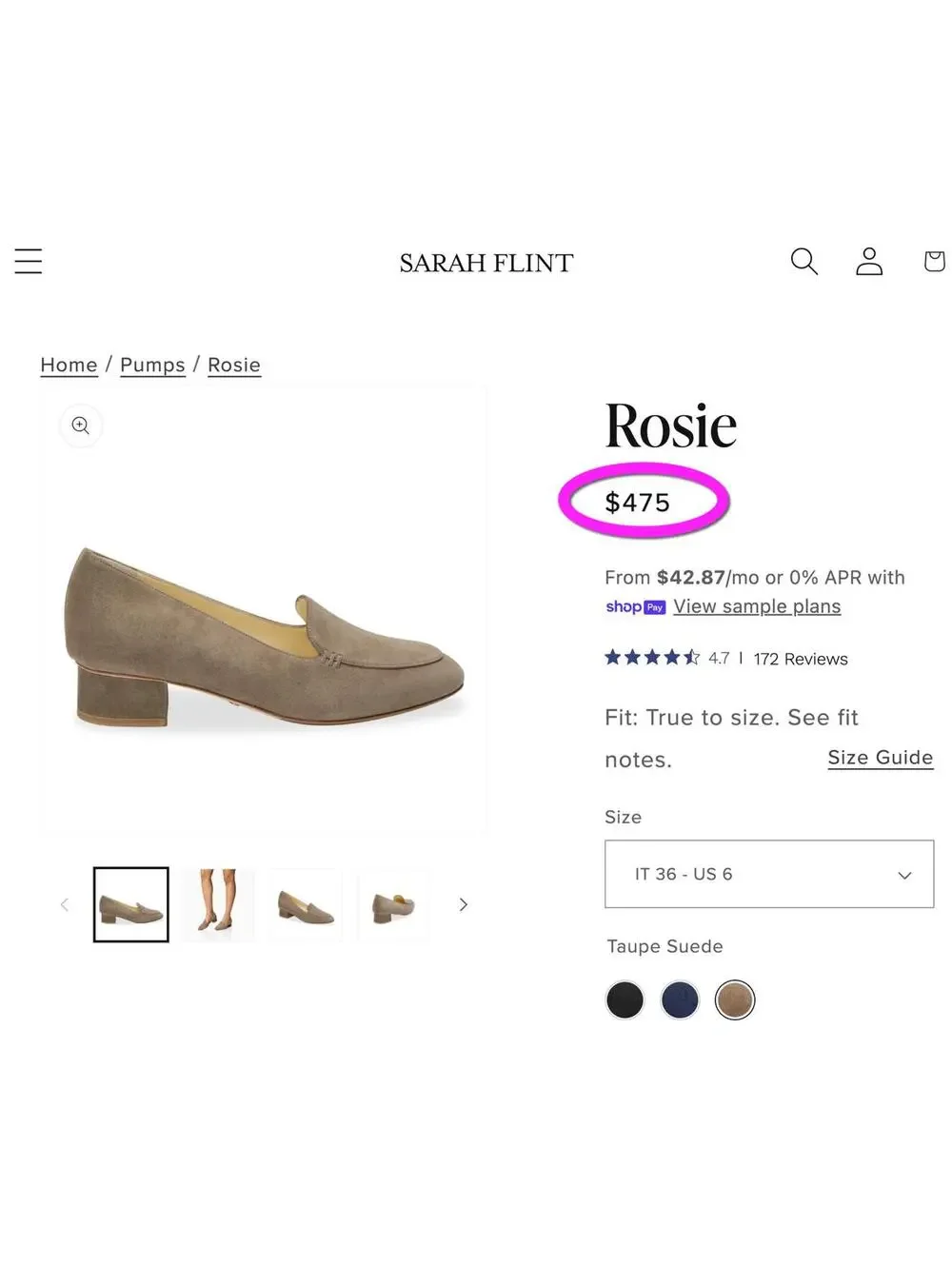Select thumbnail showing model's legs
This screenshot has width=952, height=1266.
click(x=218, y=904)
